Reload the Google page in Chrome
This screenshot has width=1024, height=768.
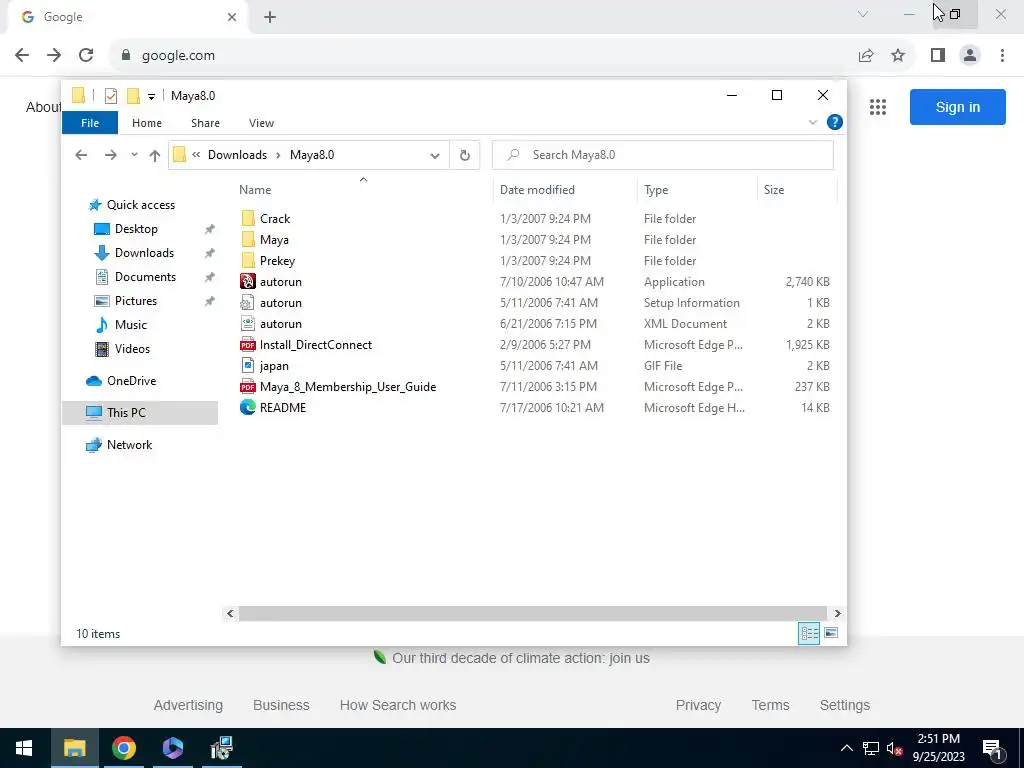(x=86, y=56)
